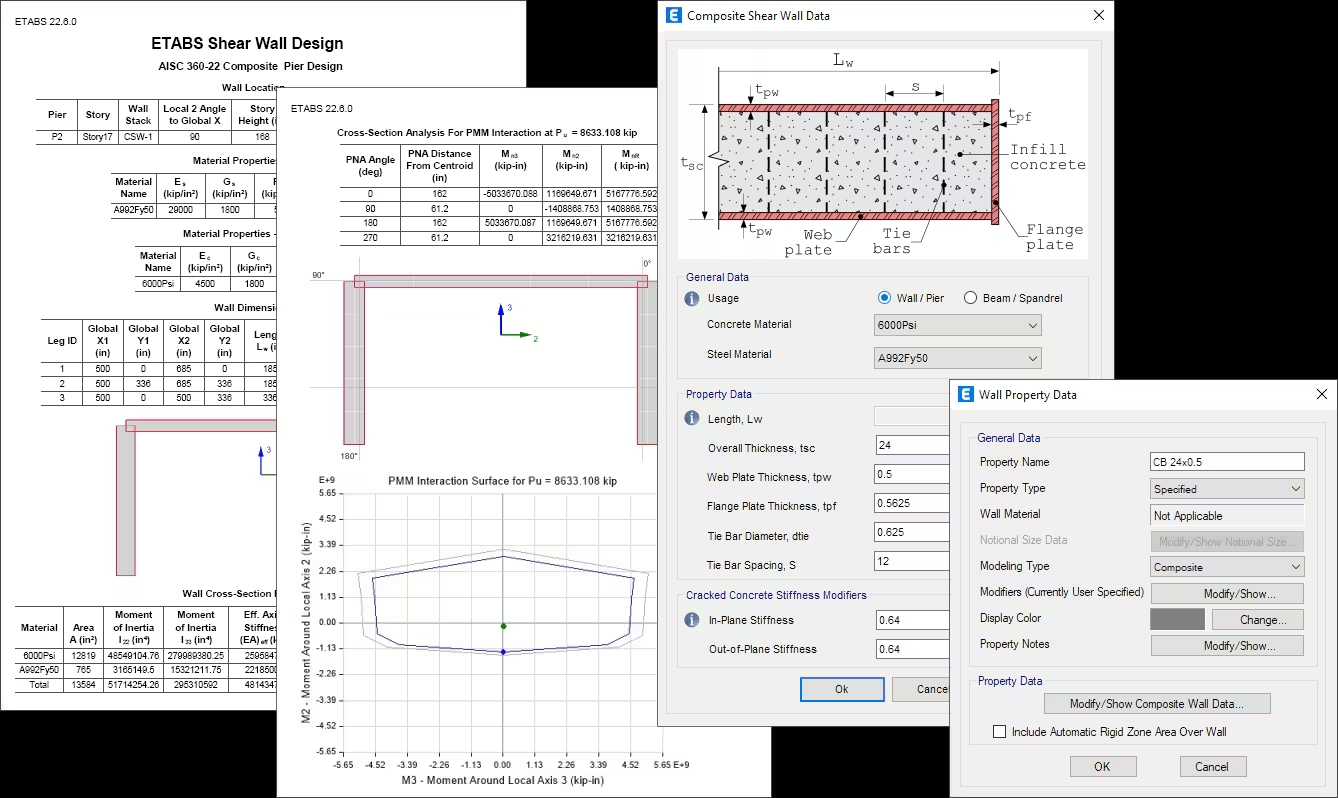
Task: Open the Steel Material dropdown
Action: coord(957,358)
